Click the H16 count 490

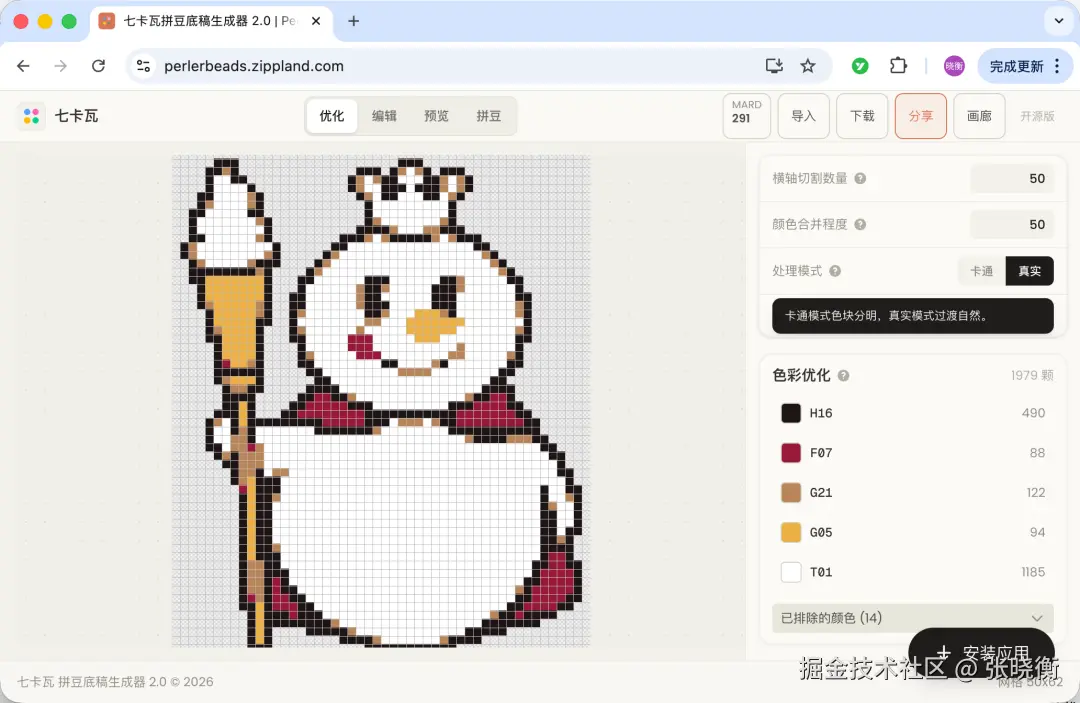click(x=1033, y=413)
